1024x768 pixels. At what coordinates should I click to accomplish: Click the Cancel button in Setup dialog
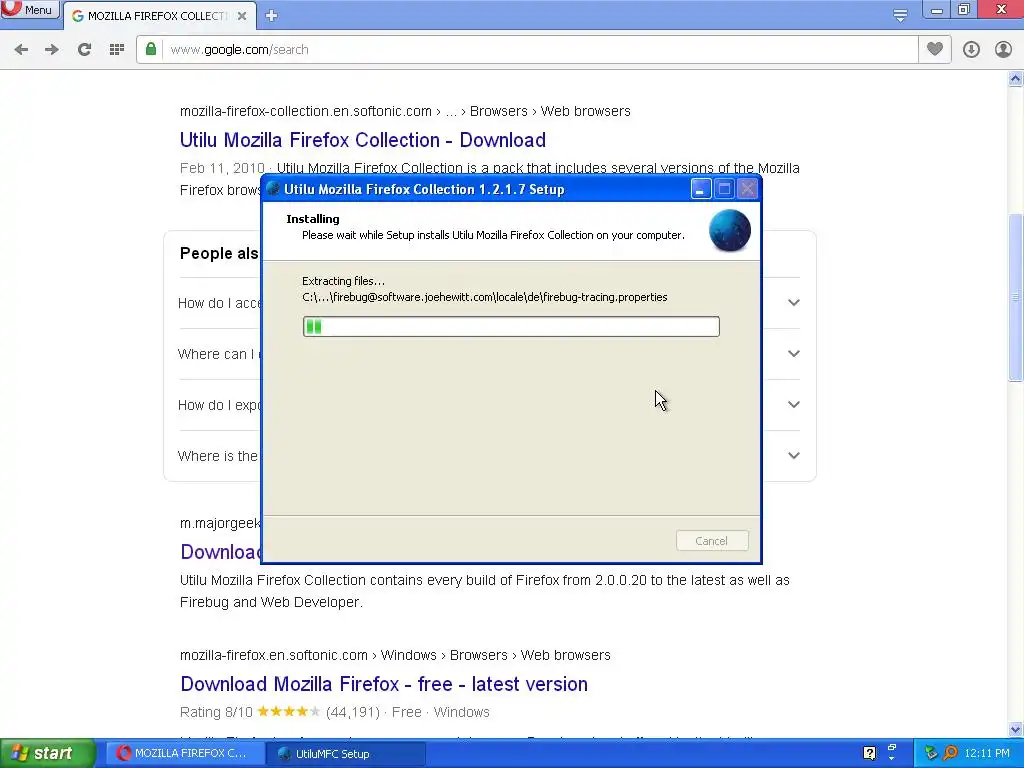pos(712,541)
